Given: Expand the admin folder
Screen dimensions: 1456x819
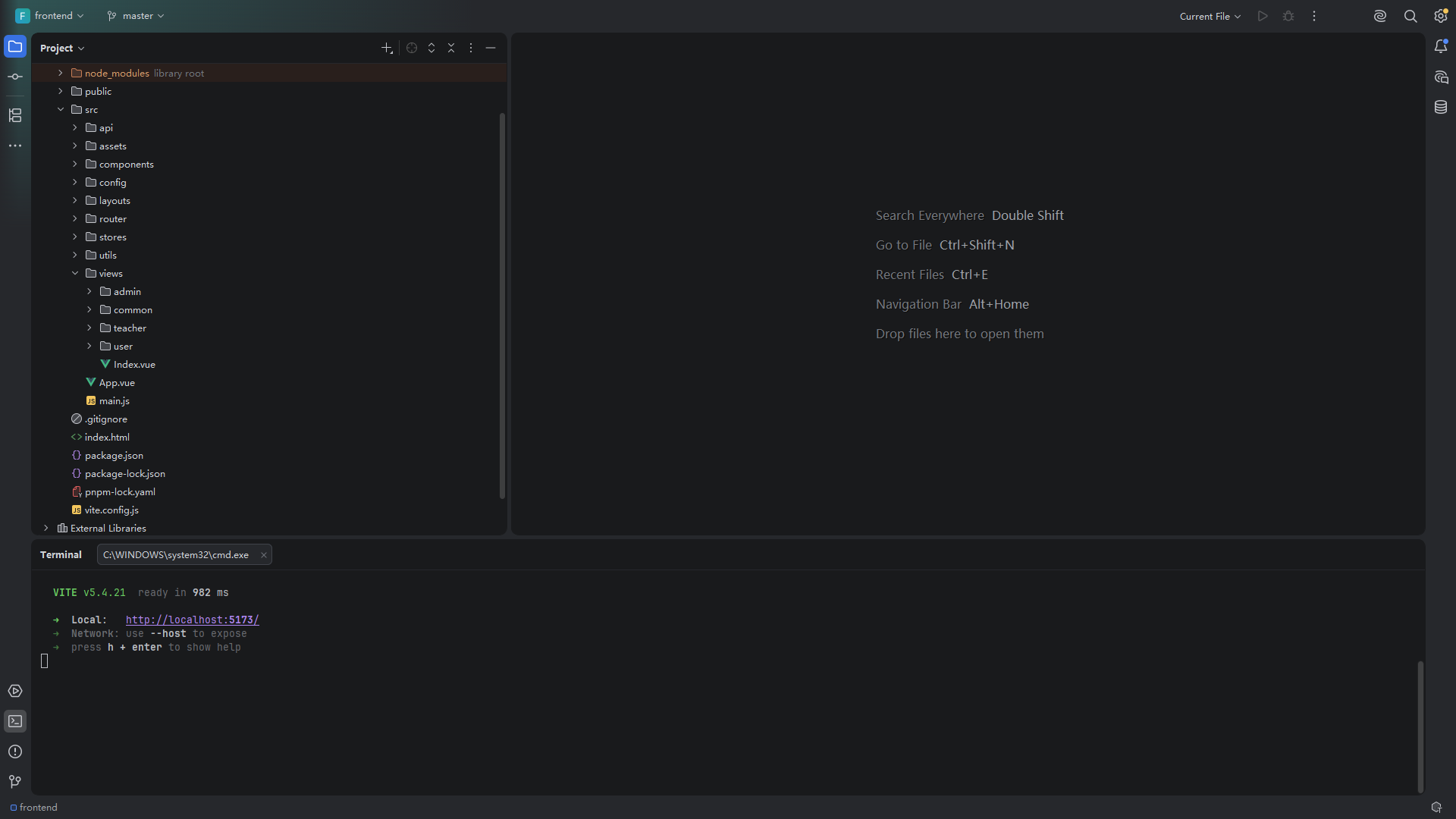Looking at the screenshot, I should (x=89, y=292).
